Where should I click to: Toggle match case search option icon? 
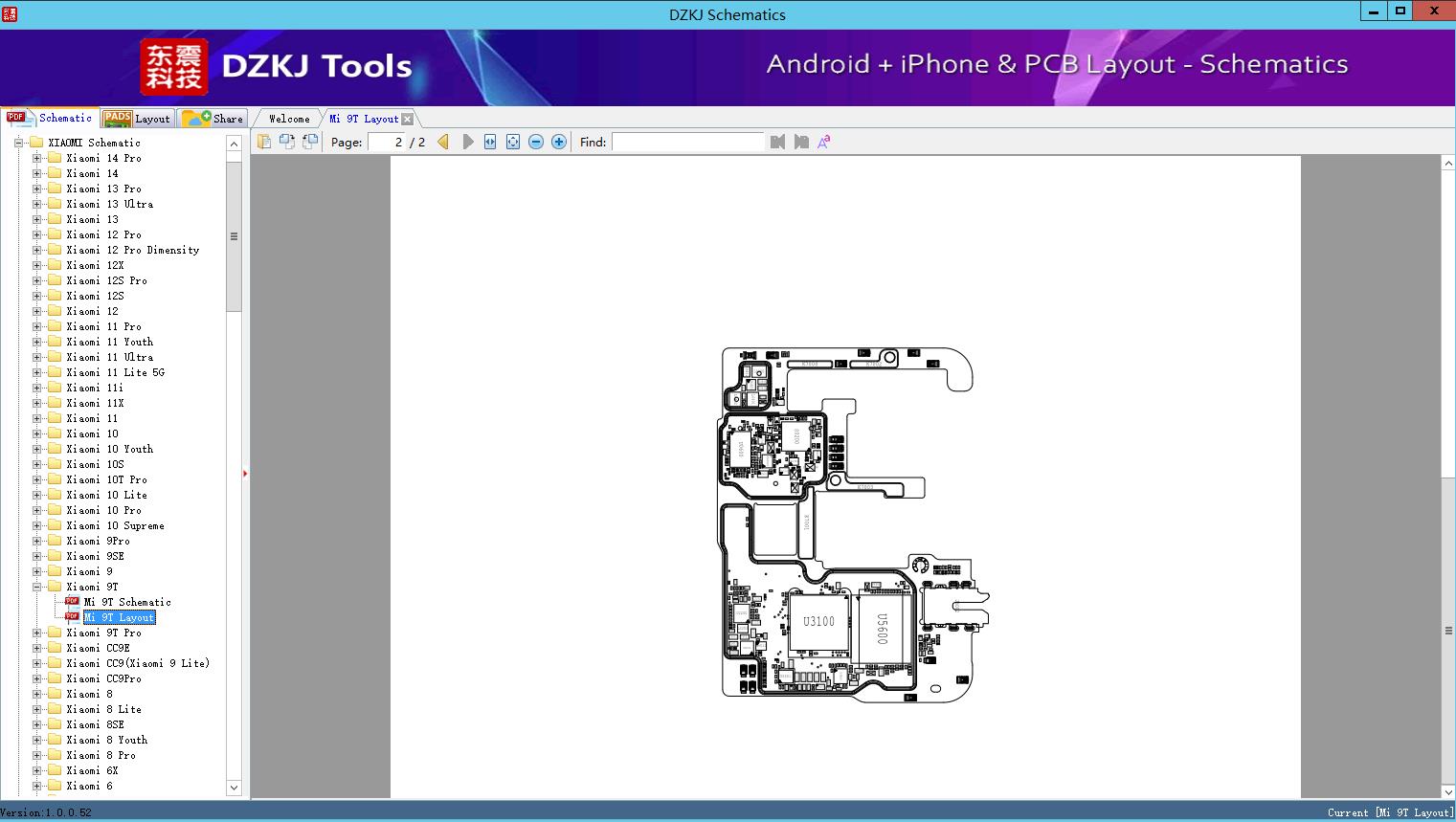pyautogui.click(x=823, y=142)
